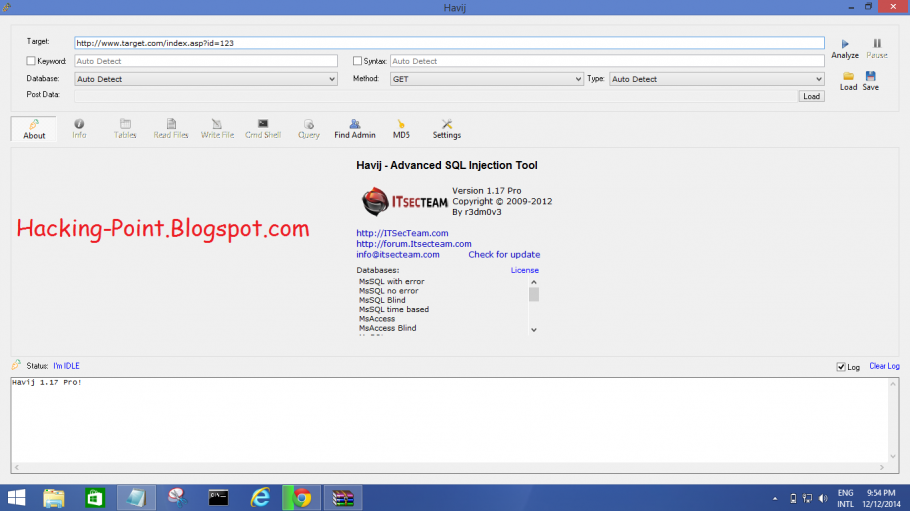This screenshot has width=910, height=511.
Task: Open Google Chrome from taskbar
Action: click(301, 498)
